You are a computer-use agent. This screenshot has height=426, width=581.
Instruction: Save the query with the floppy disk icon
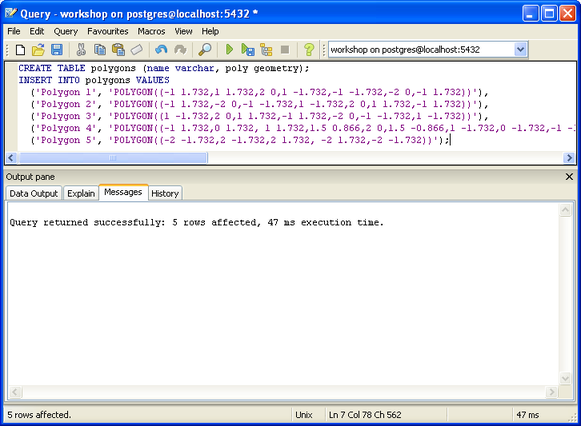[x=57, y=50]
